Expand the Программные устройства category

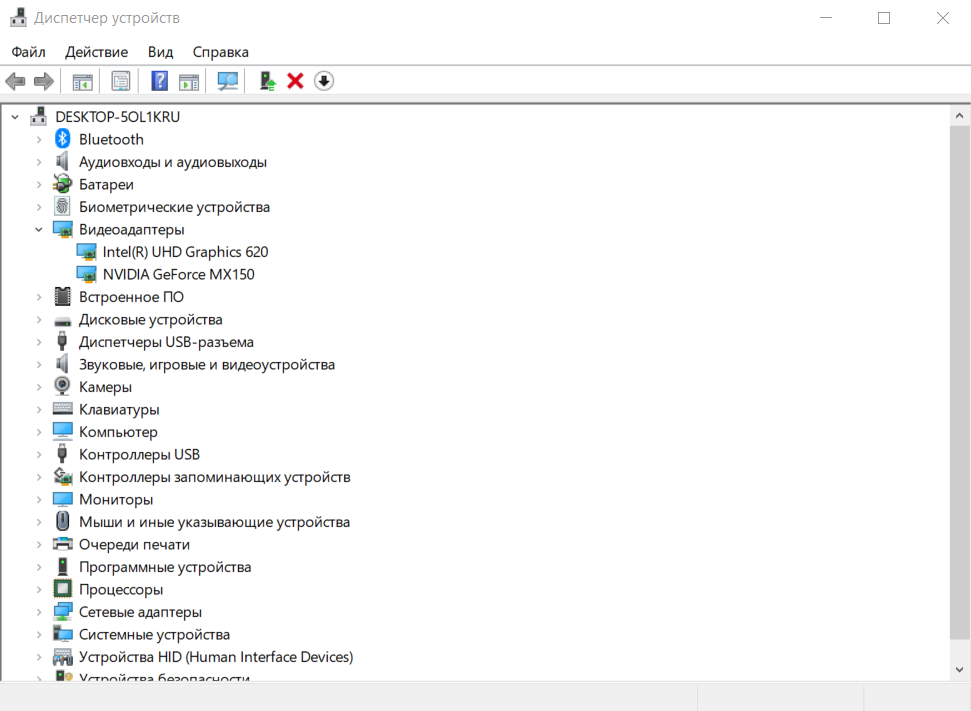[x=38, y=567]
